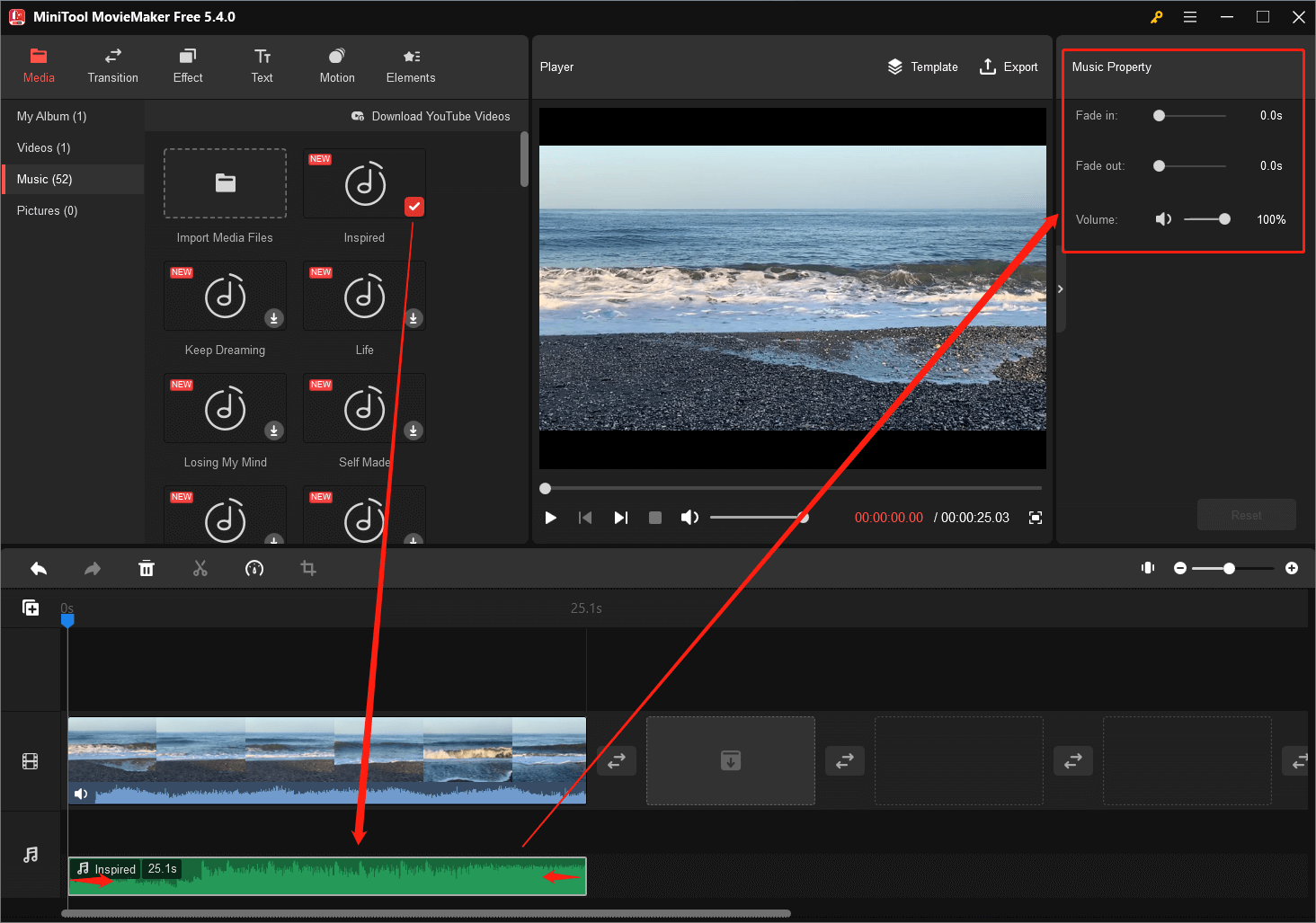Zoom in the timeline
This screenshot has width=1316, height=923.
1292,568
